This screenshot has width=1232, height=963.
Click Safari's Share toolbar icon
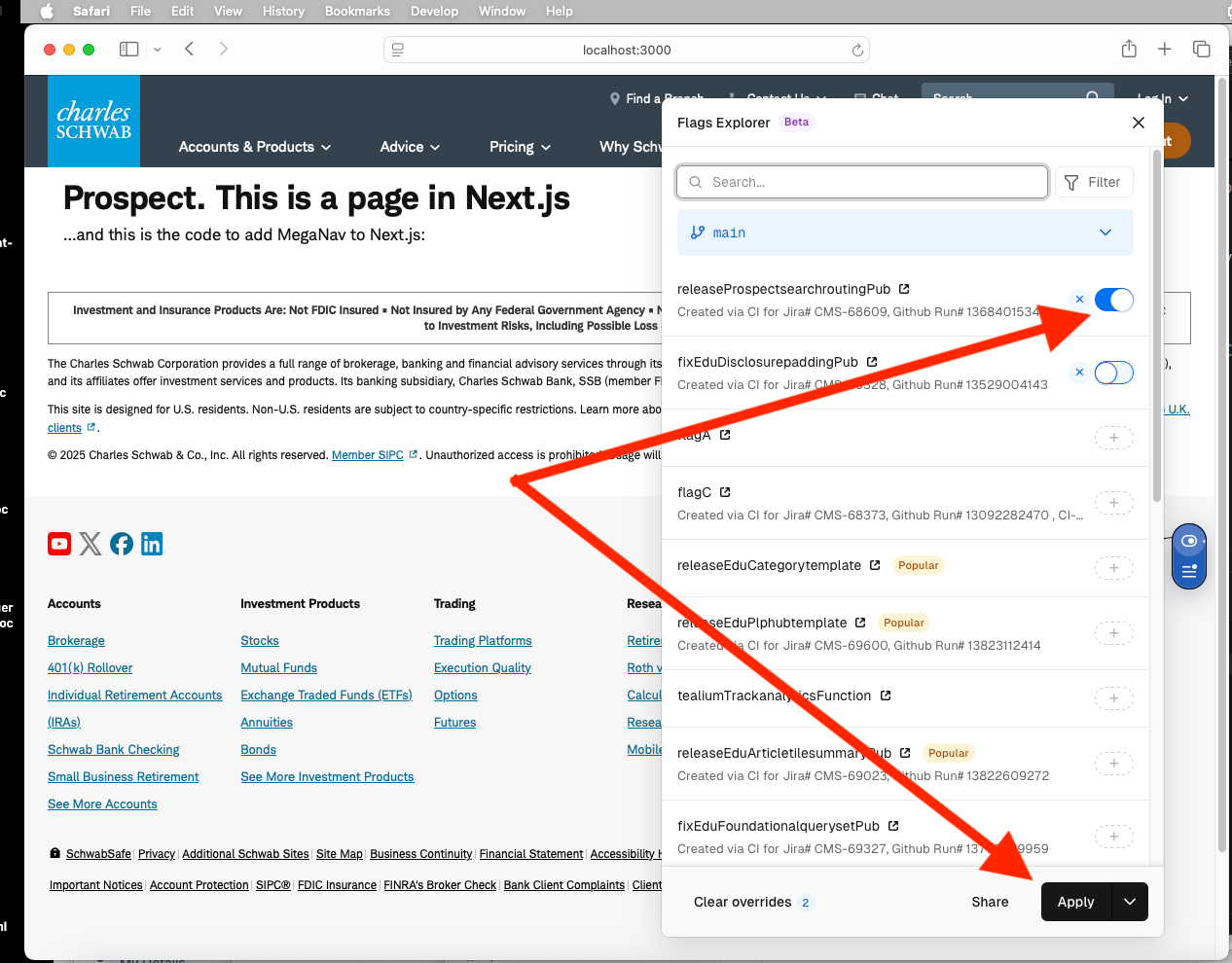click(x=1129, y=50)
